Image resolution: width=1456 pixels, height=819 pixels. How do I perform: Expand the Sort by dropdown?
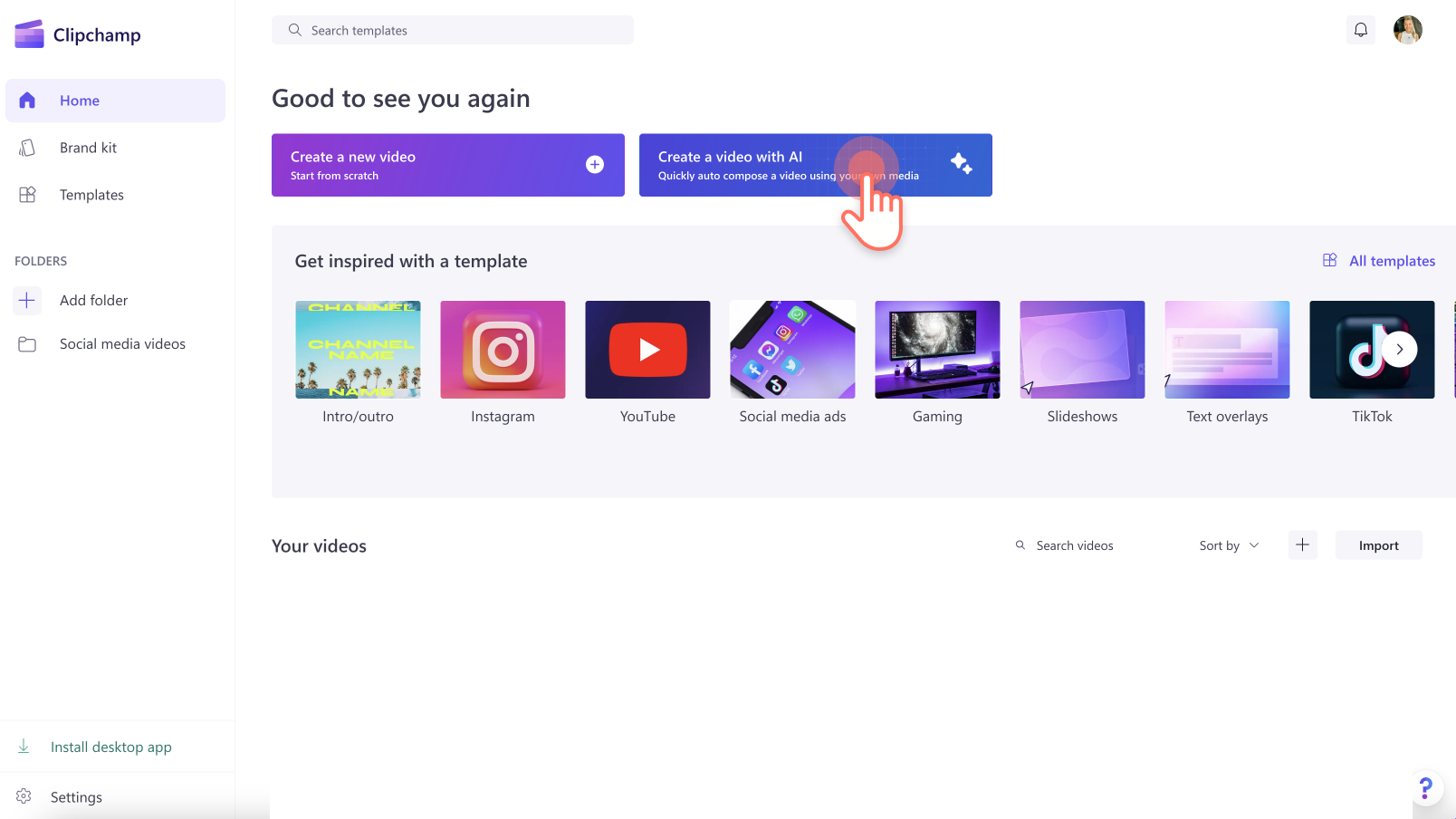click(x=1229, y=545)
